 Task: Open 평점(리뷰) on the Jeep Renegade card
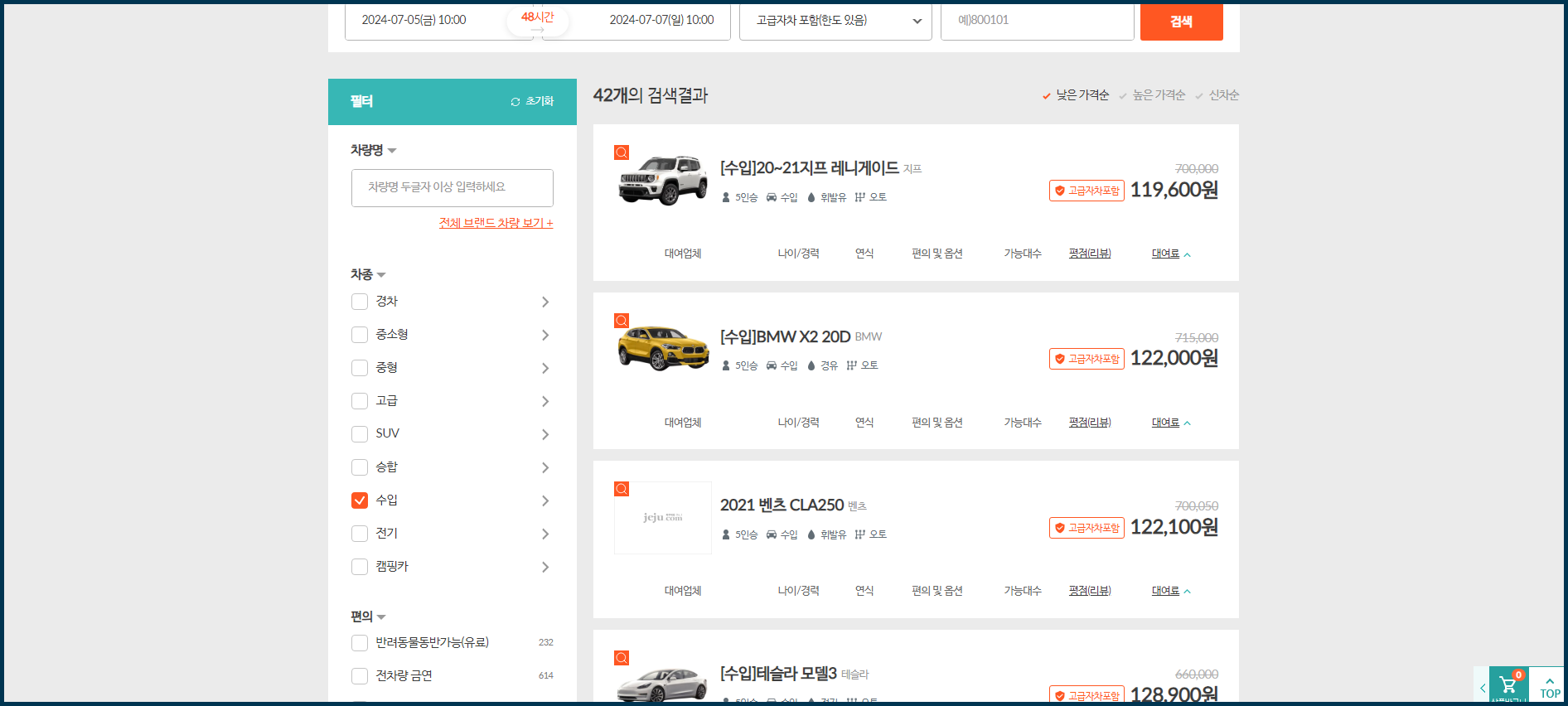click(1090, 254)
